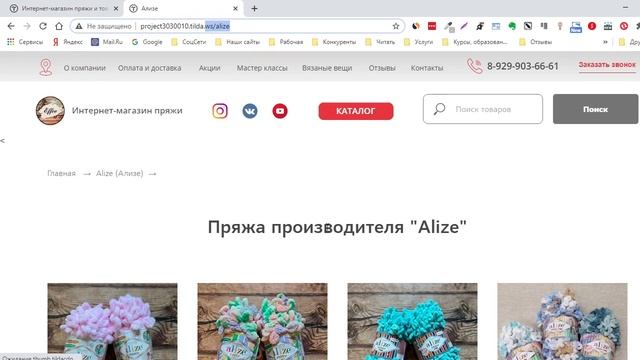Screen dimensions: 640x360
Task: Open Акции menu item
Action: 209,68
